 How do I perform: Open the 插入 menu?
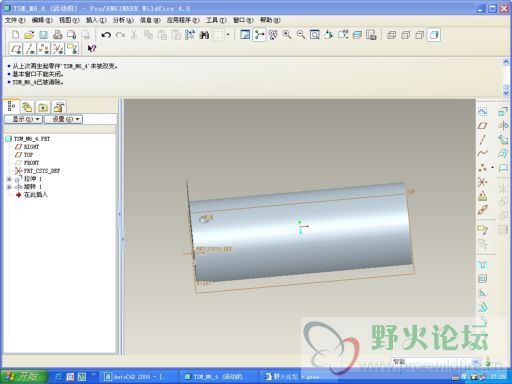pyautogui.click(x=96, y=20)
